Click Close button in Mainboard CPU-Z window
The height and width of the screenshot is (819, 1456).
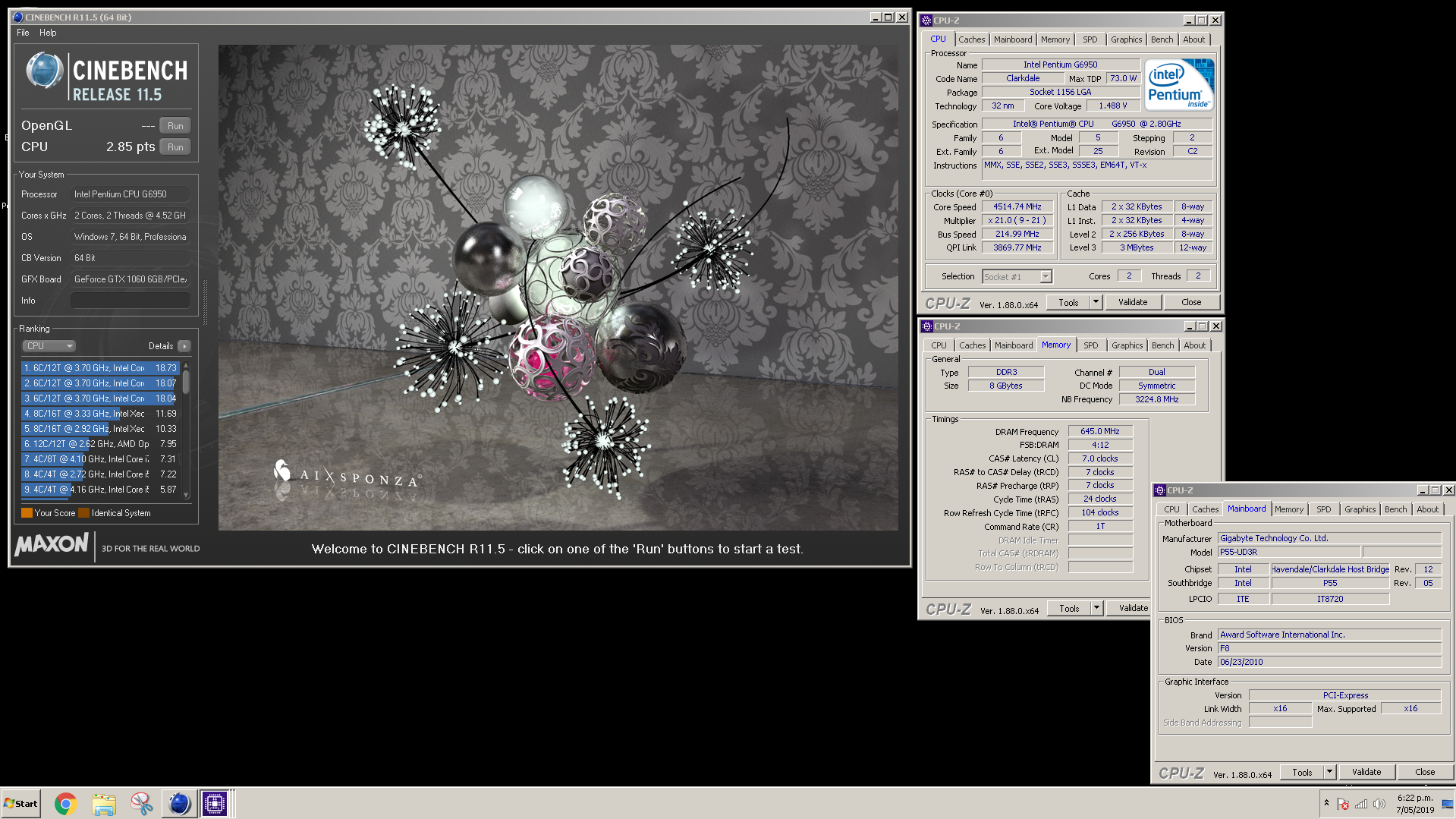pos(1425,773)
